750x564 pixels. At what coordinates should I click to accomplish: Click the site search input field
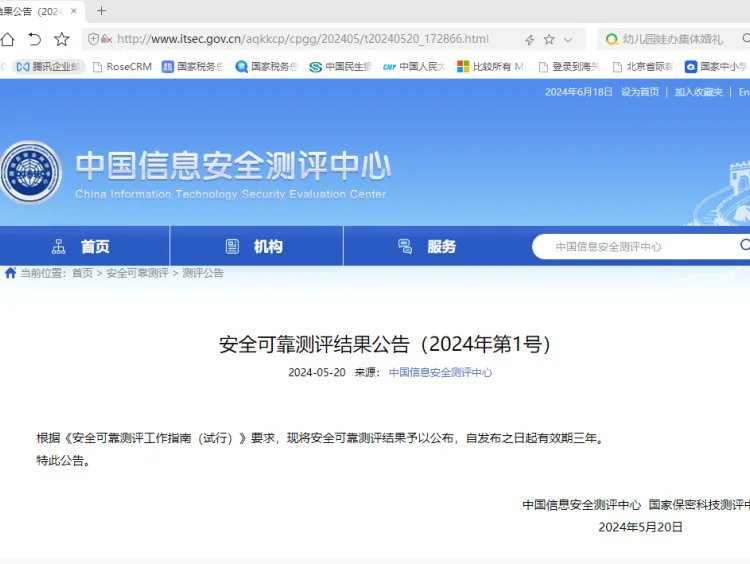[641, 246]
